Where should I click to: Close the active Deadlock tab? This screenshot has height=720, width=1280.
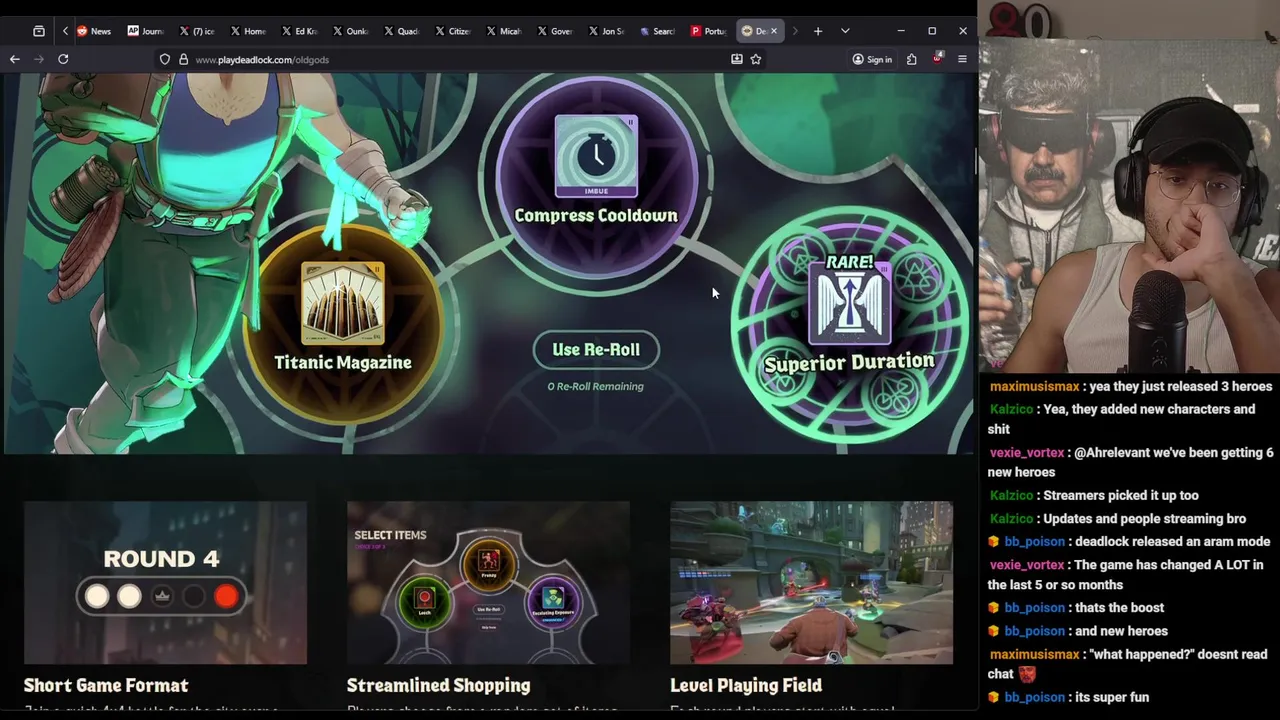pos(773,31)
